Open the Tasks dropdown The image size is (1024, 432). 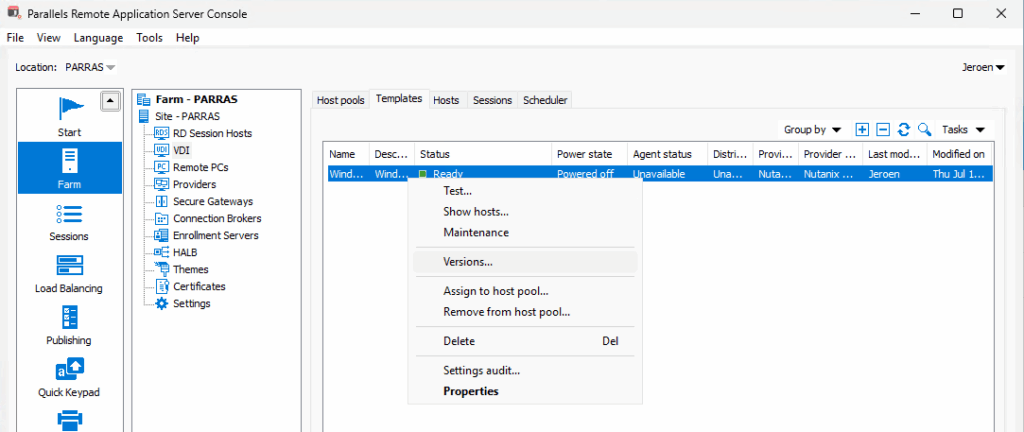[963, 130]
